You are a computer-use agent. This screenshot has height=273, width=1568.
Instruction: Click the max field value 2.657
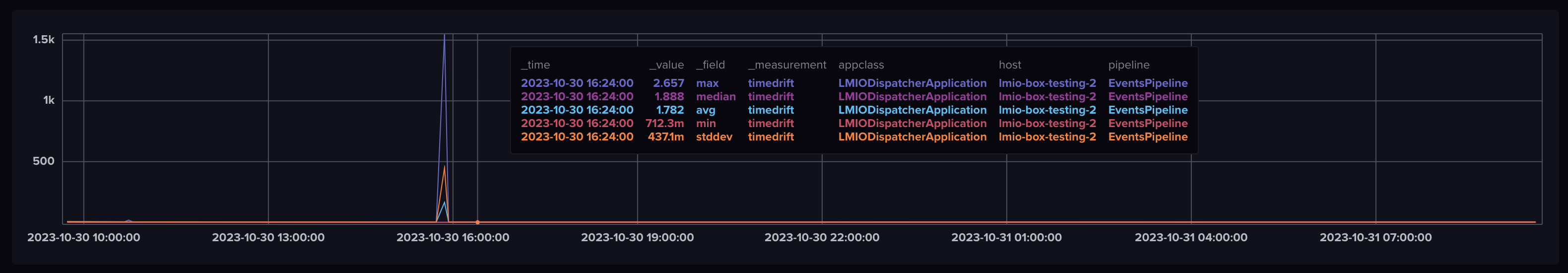point(668,83)
